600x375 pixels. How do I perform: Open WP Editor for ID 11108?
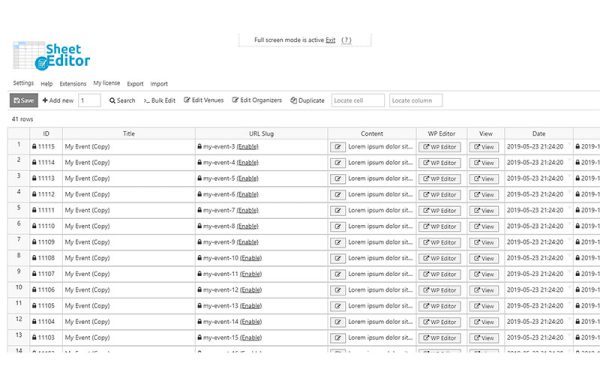[x=440, y=258]
